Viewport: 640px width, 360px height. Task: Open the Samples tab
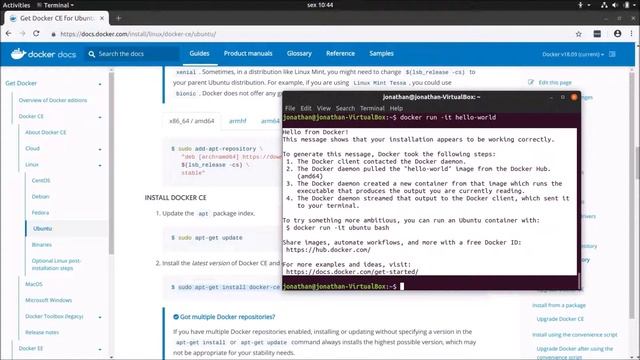382,53
